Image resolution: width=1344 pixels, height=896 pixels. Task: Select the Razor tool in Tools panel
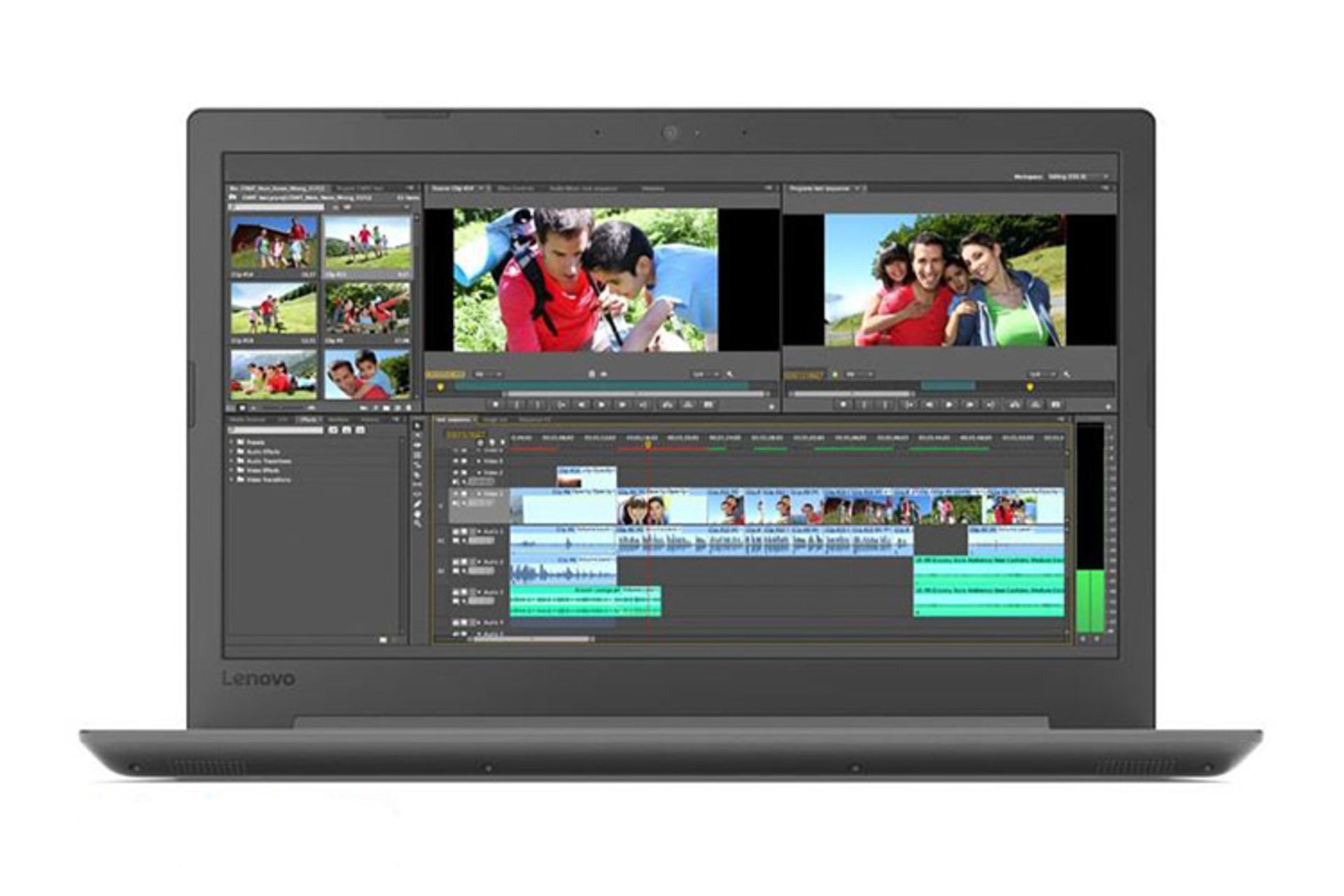point(417,475)
